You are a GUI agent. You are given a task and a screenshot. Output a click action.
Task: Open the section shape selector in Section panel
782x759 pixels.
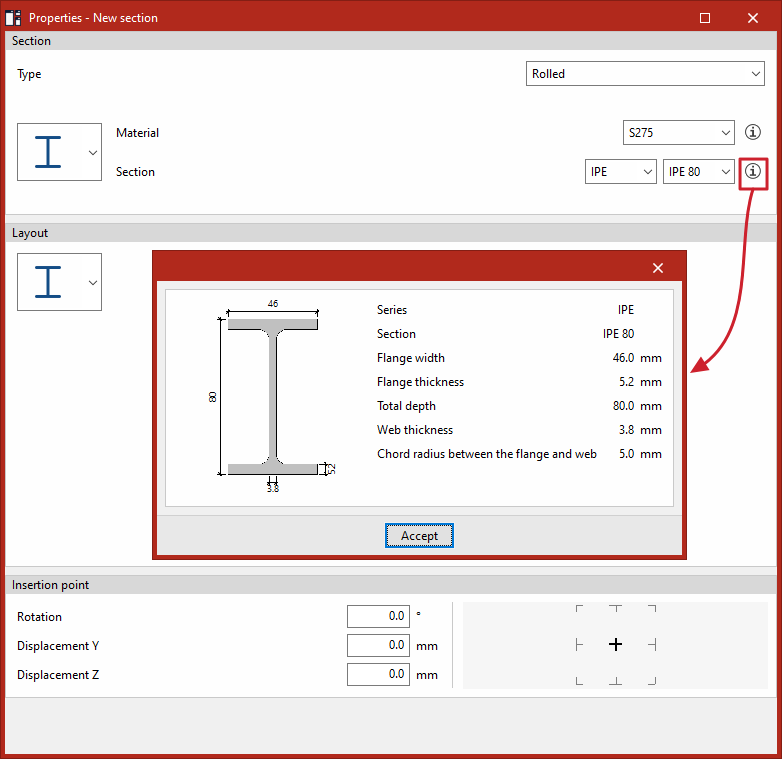[59, 152]
